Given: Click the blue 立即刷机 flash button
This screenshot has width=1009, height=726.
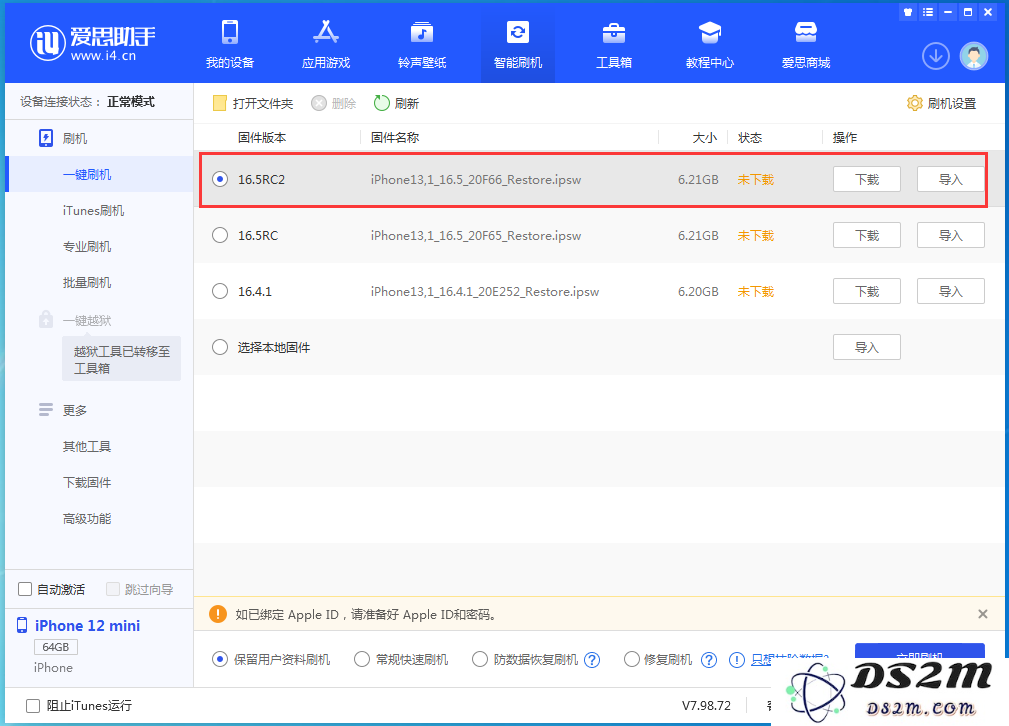Looking at the screenshot, I should [x=920, y=651].
